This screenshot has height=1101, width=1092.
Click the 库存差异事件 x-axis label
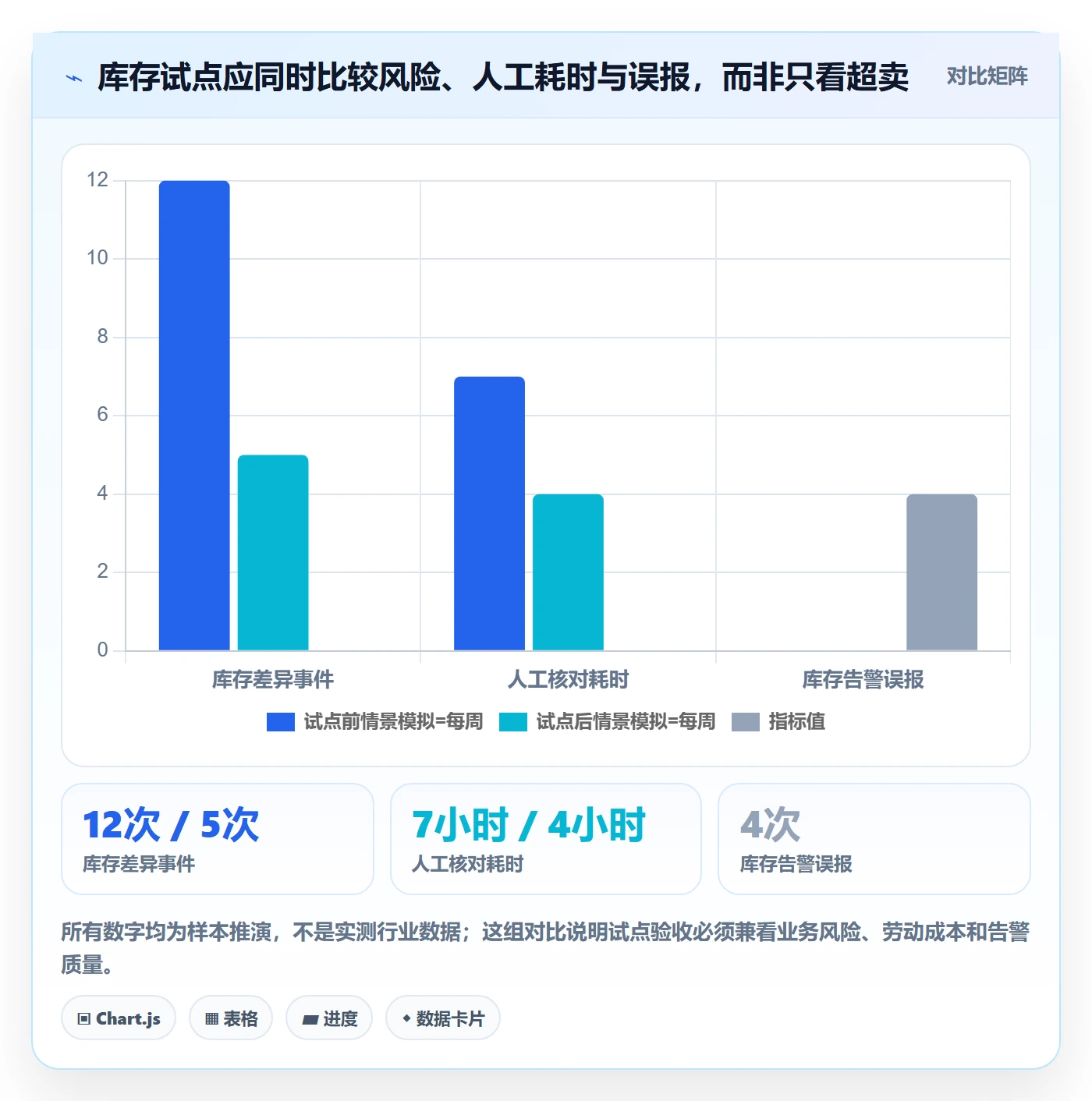273,680
